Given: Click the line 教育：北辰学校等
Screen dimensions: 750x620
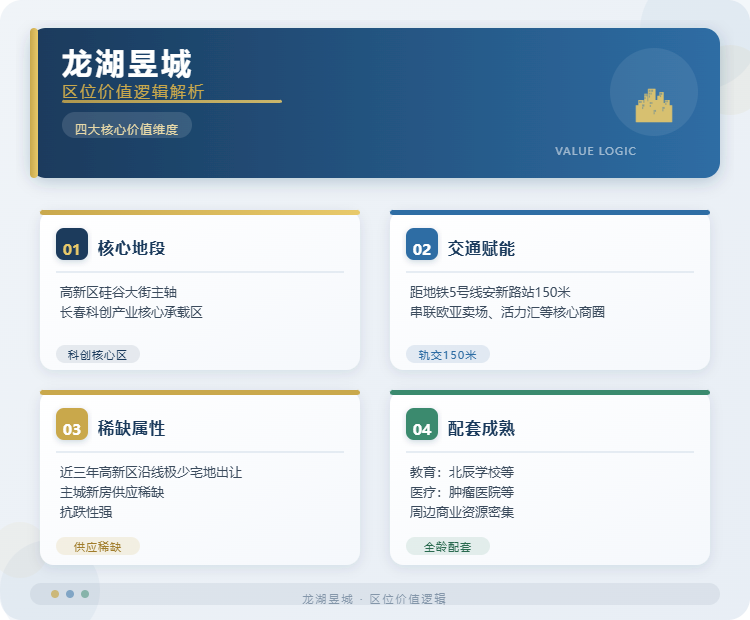Looking at the screenshot, I should (462, 472).
